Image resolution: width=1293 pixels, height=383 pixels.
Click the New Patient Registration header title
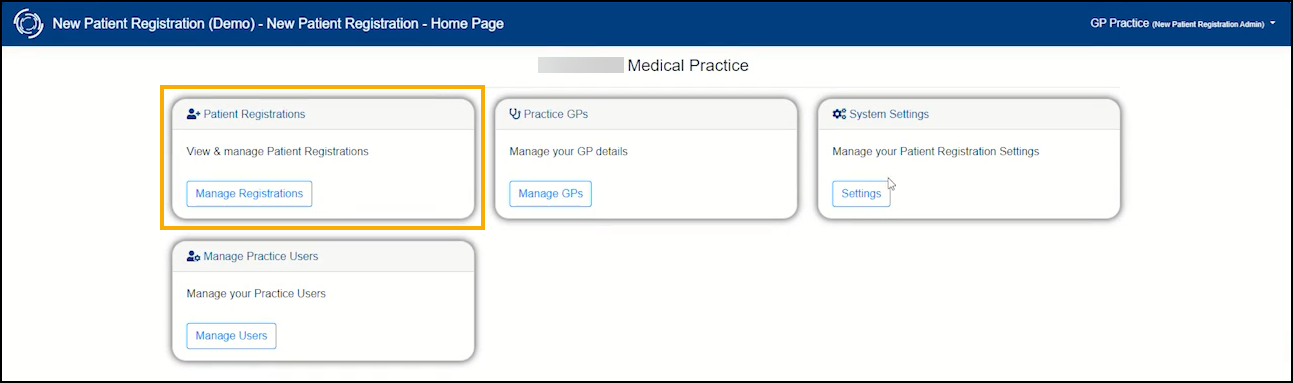278,23
